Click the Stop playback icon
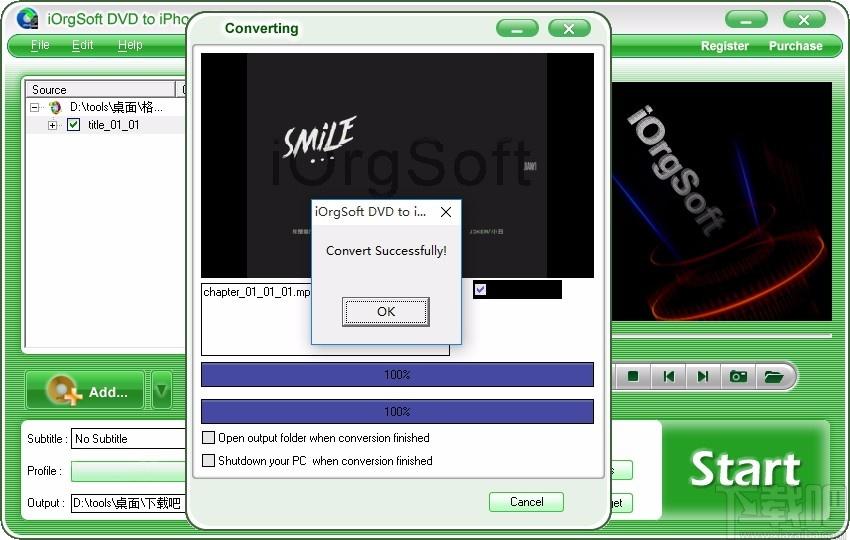 tap(633, 376)
